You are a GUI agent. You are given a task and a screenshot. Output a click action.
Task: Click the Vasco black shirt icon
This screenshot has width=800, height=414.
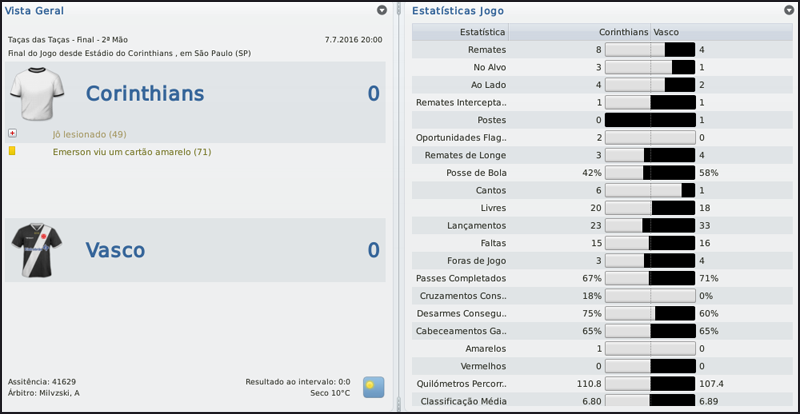click(x=37, y=250)
